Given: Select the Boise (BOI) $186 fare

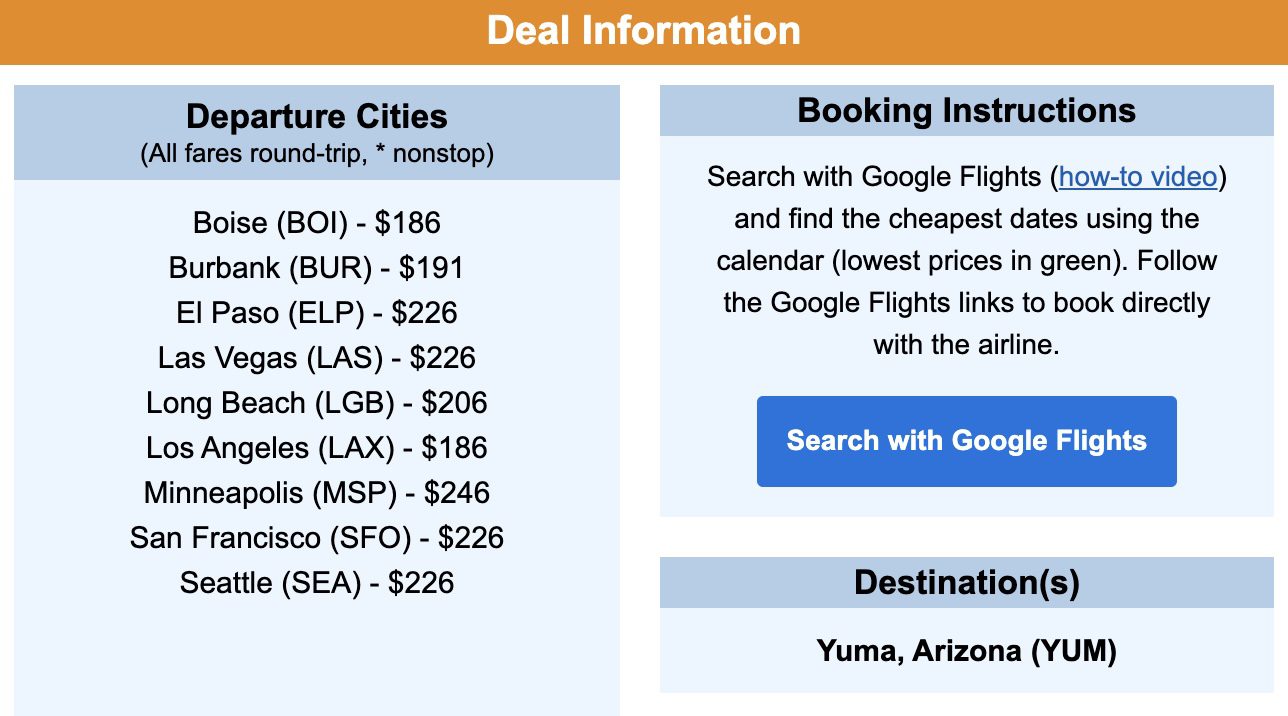Looking at the screenshot, I should click(316, 222).
